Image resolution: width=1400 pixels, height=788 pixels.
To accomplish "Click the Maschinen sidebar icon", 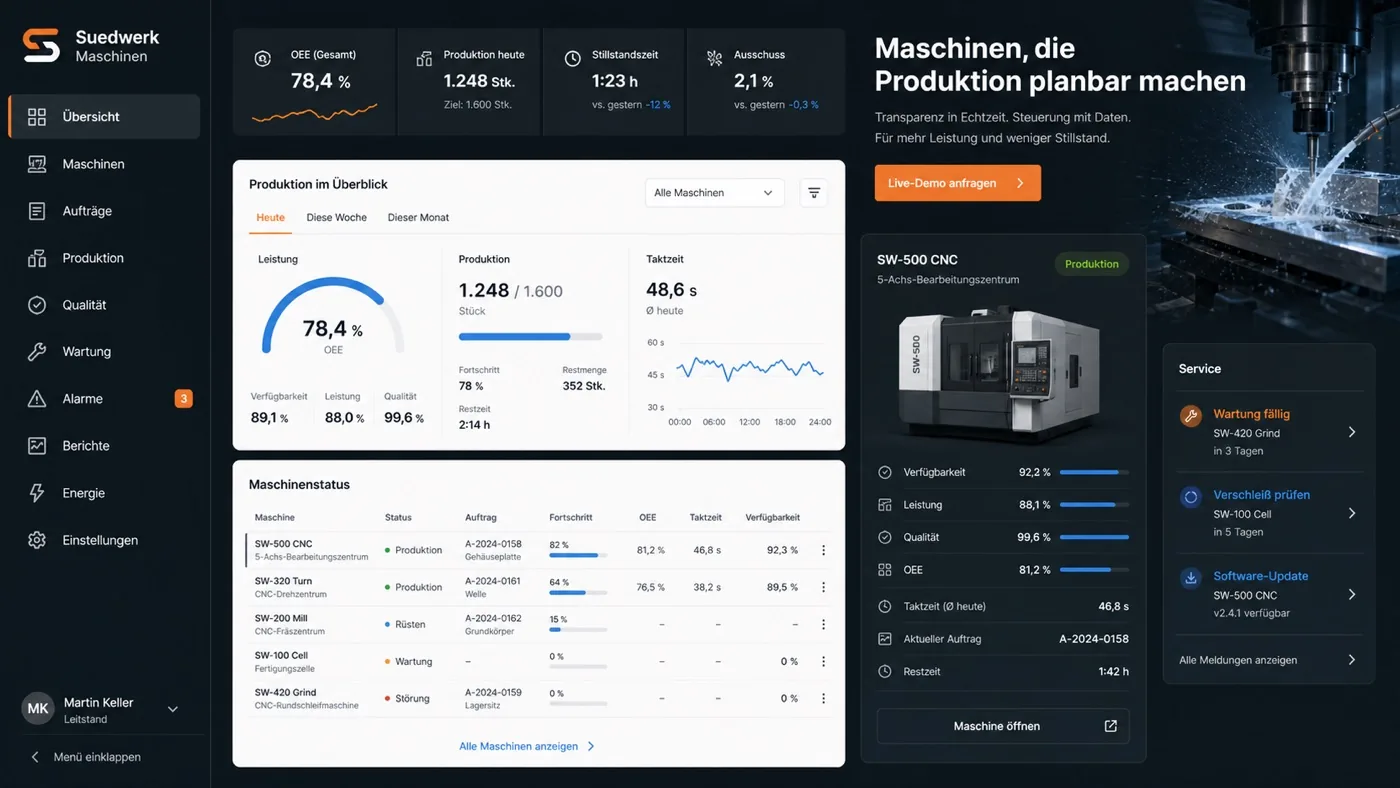I will coord(37,164).
